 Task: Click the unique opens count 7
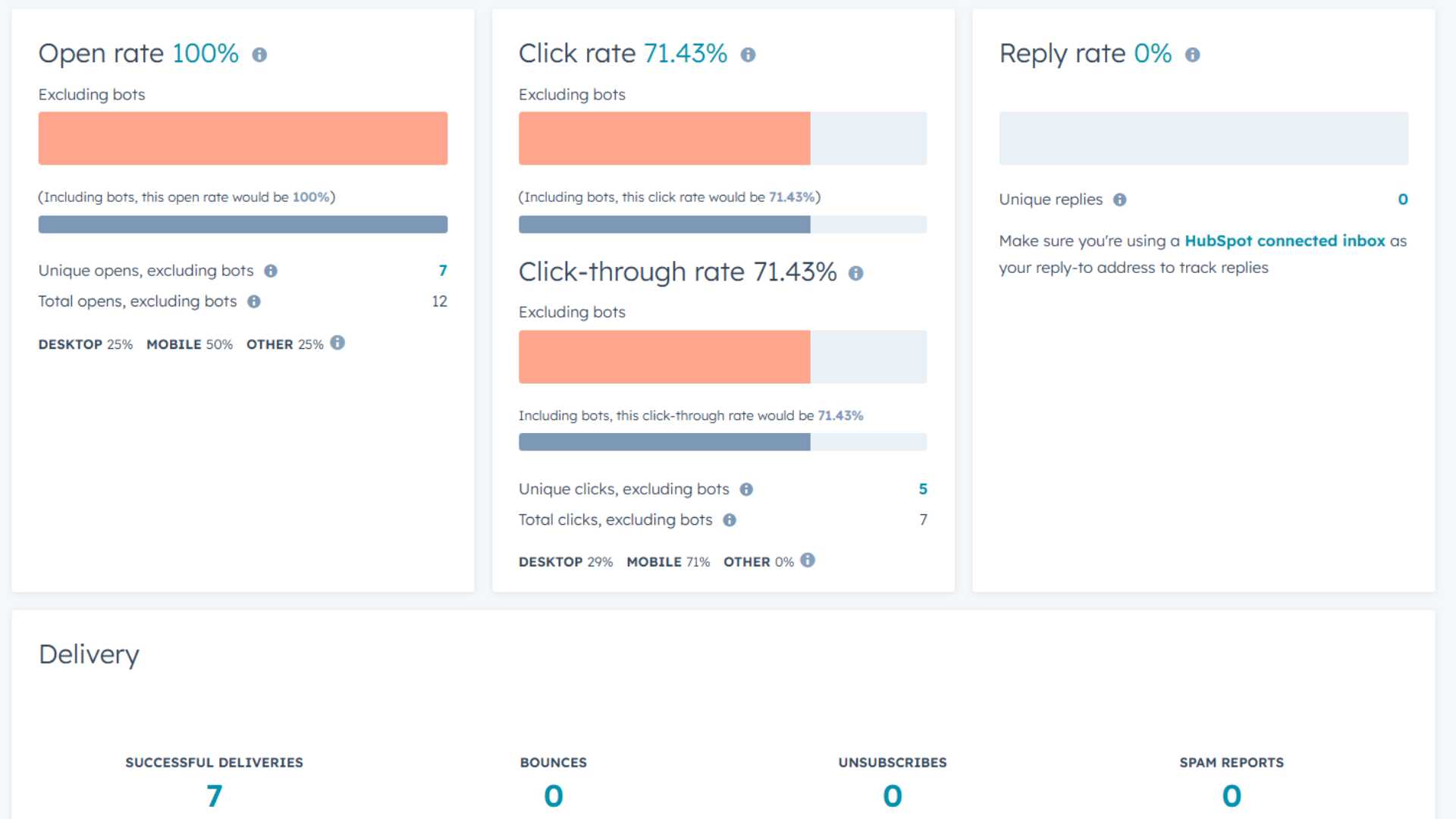pyautogui.click(x=443, y=271)
